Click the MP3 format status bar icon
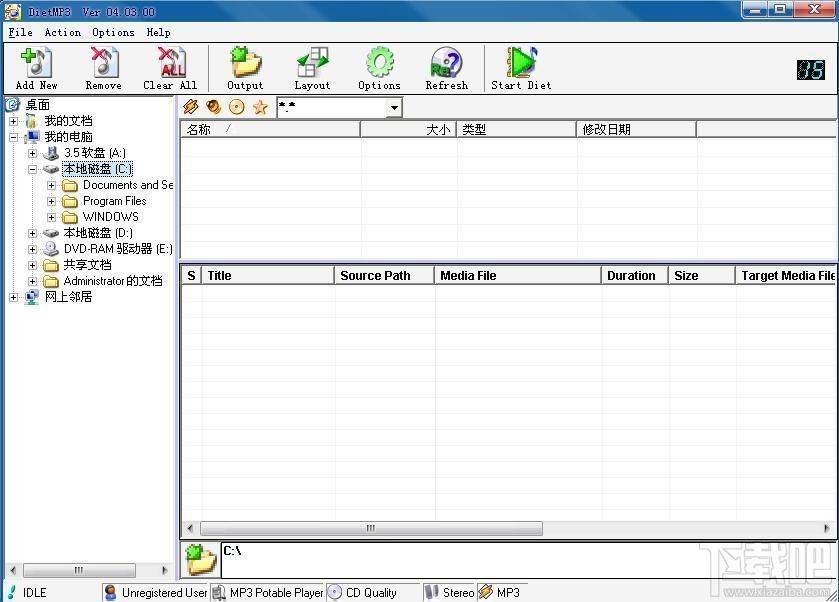This screenshot has height=602, width=839. pos(486,592)
